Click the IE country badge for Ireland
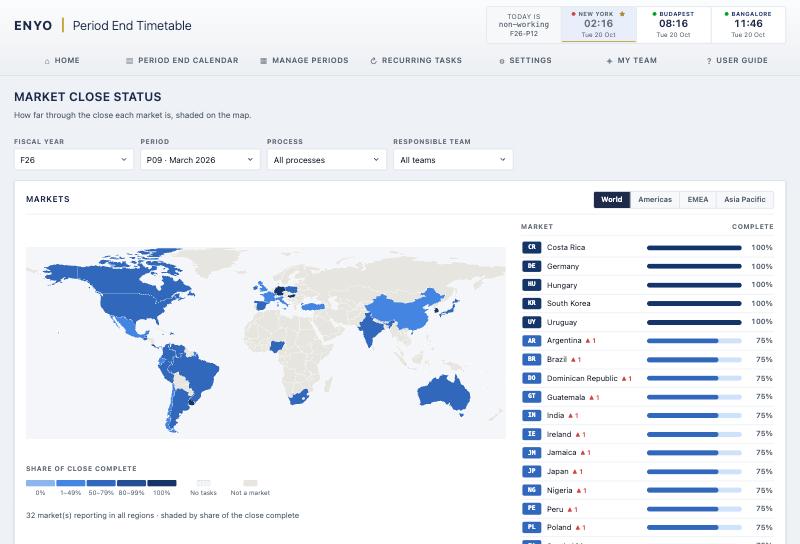800x544 pixels. [x=532, y=434]
